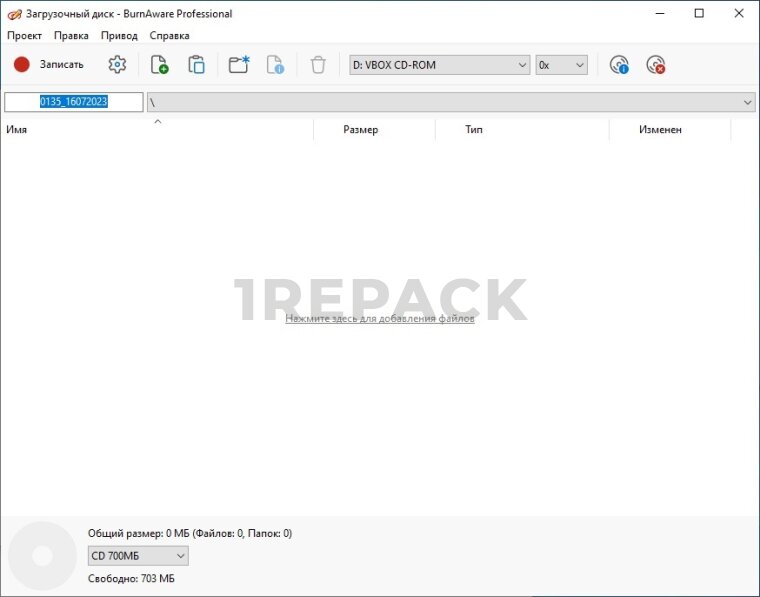Open disc info icon in toolbar
Viewport: 760px width, 597px height.
point(619,65)
